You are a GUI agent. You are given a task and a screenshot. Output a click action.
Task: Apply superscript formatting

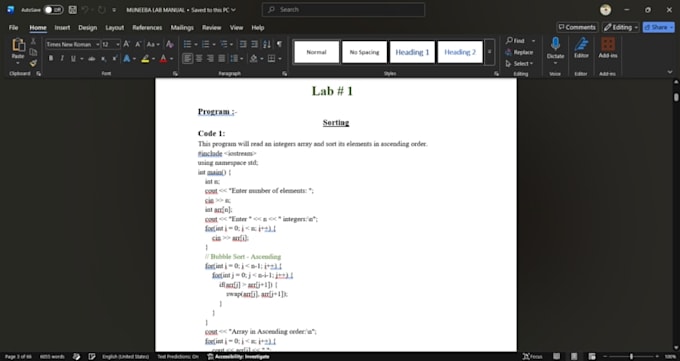pyautogui.click(x=115, y=59)
